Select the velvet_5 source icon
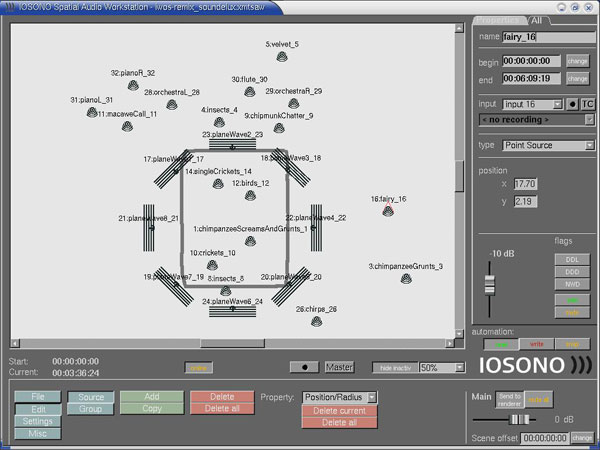 [x=282, y=57]
